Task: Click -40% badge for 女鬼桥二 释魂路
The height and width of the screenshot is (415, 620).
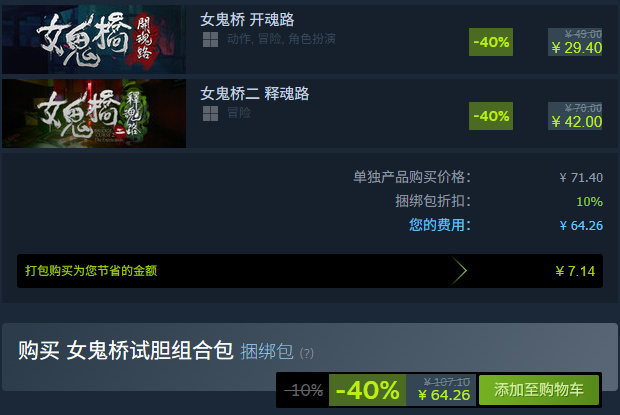Action: click(x=491, y=116)
